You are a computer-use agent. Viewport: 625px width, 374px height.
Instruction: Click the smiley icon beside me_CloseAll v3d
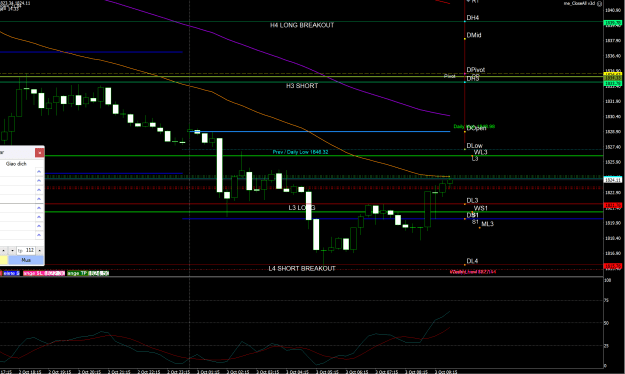point(599,4)
